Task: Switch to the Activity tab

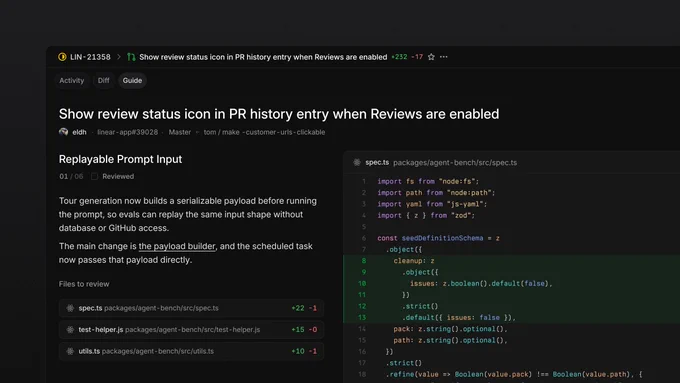Action: coord(72,80)
